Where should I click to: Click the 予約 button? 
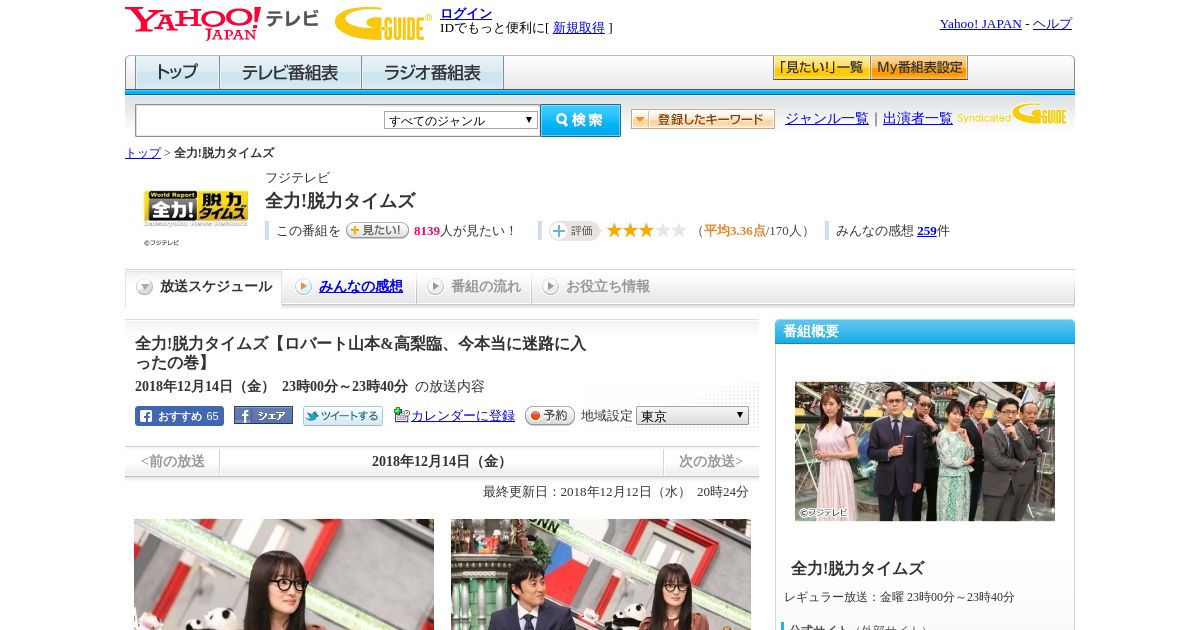tap(550, 416)
